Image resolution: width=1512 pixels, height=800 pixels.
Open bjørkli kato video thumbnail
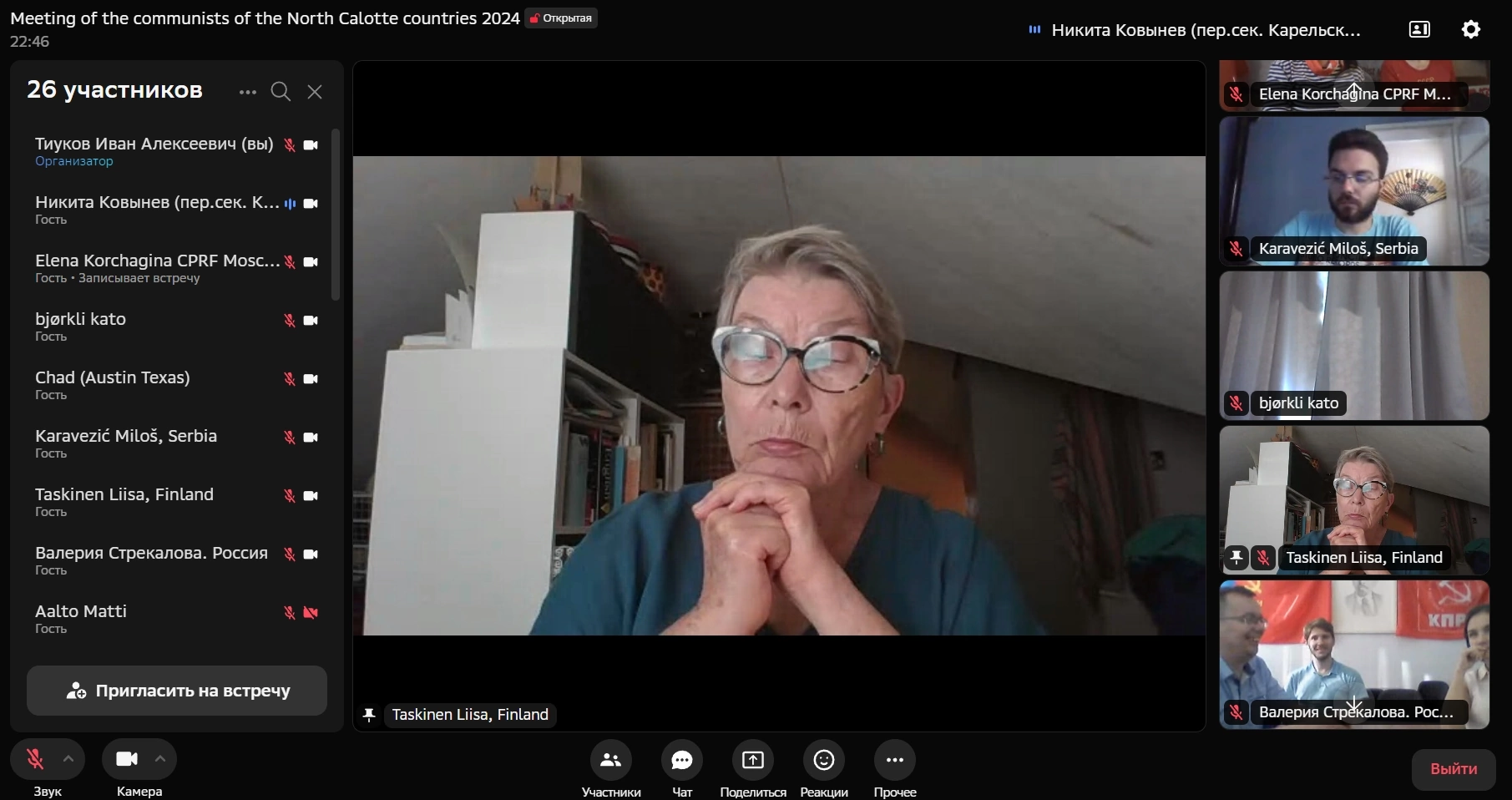(x=1354, y=346)
